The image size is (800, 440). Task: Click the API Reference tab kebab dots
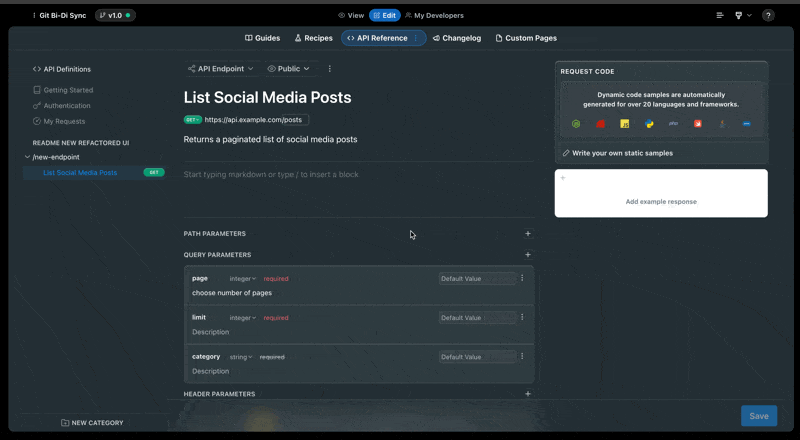(416, 38)
